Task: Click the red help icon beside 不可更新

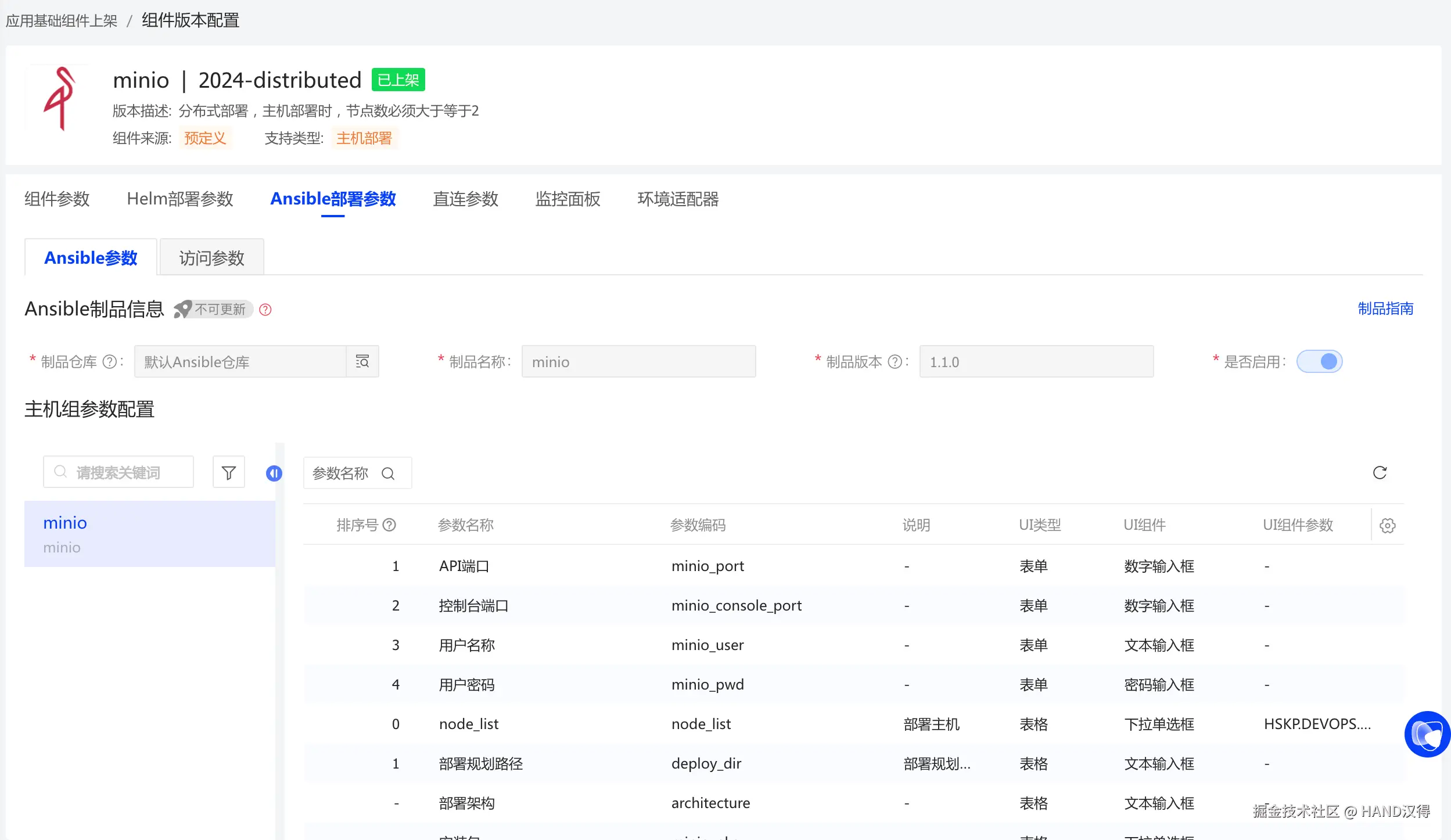Action: coord(265,310)
